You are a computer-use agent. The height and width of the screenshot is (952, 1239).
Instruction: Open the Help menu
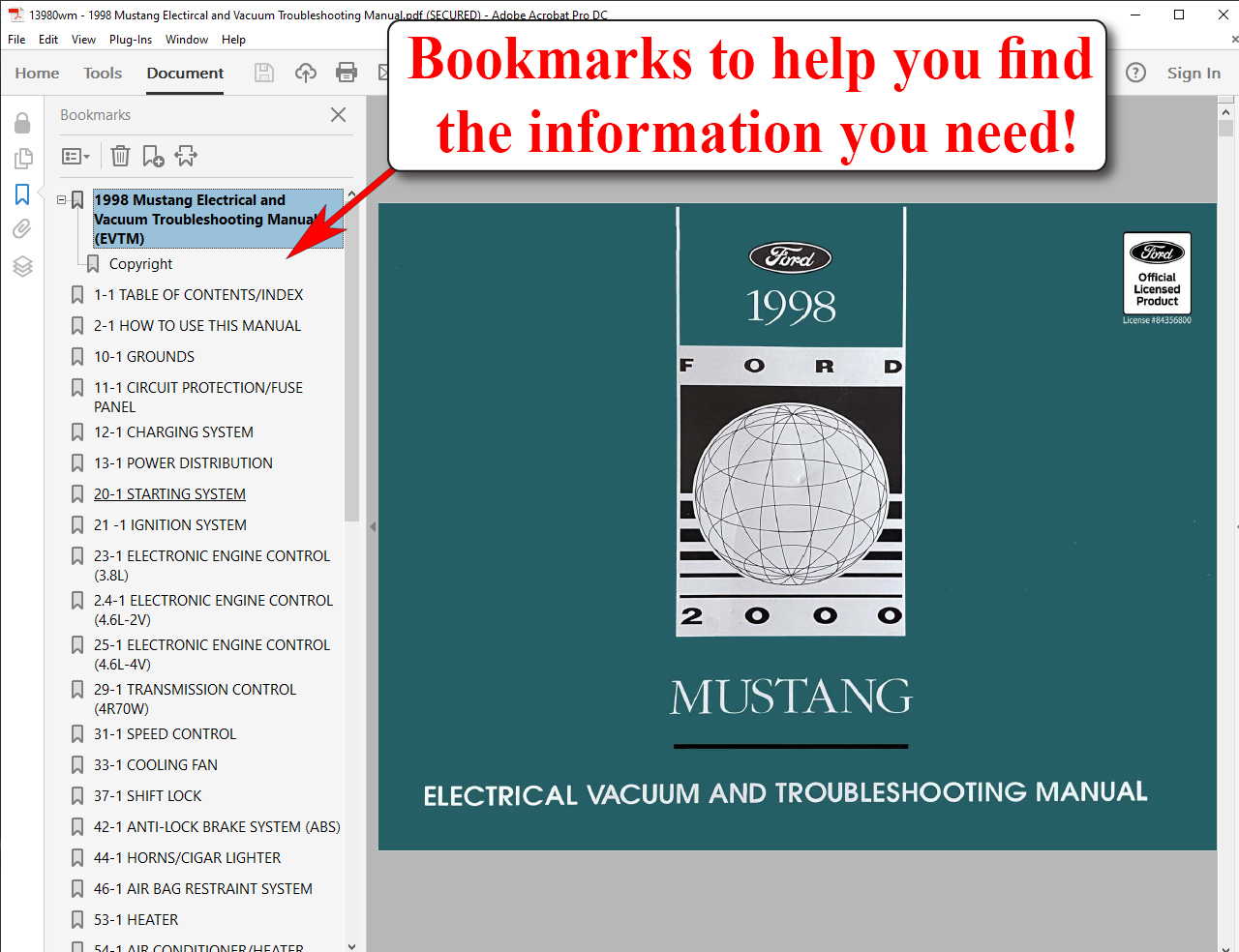[233, 40]
